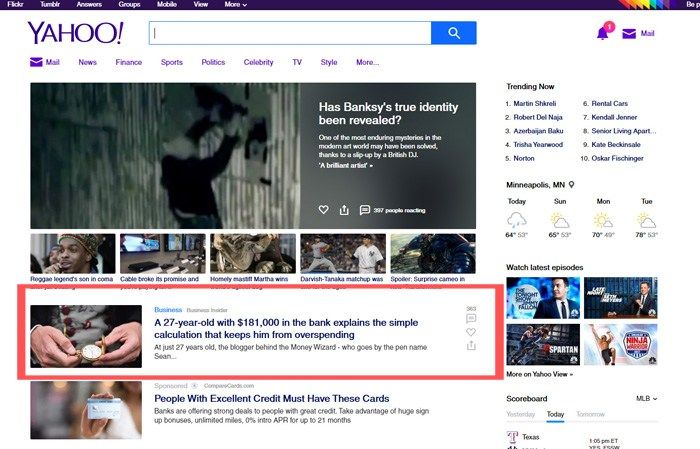Open the More... navigation menu
The height and width of the screenshot is (449, 700).
click(367, 62)
